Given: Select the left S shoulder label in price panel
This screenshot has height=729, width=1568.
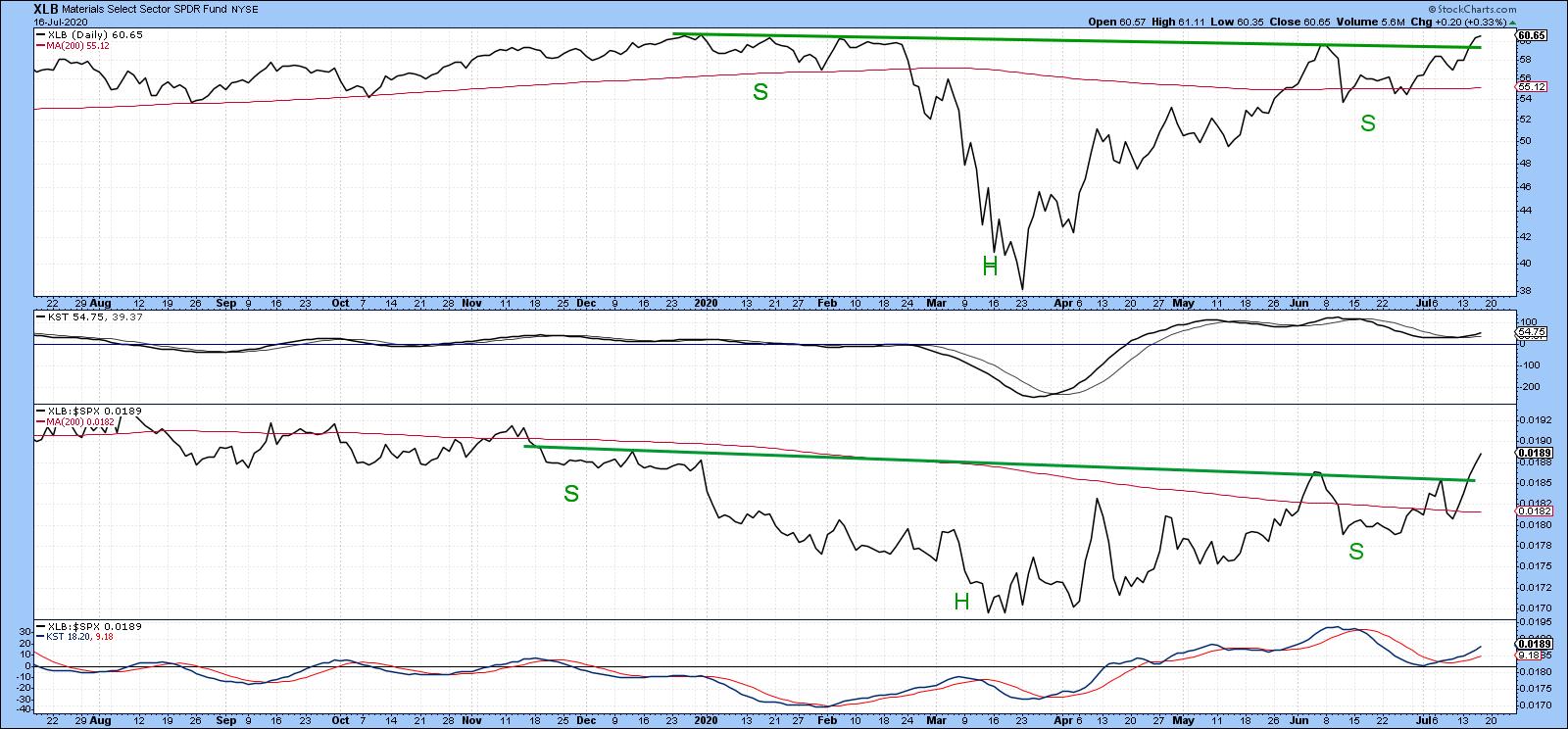Looking at the screenshot, I should click(x=759, y=92).
